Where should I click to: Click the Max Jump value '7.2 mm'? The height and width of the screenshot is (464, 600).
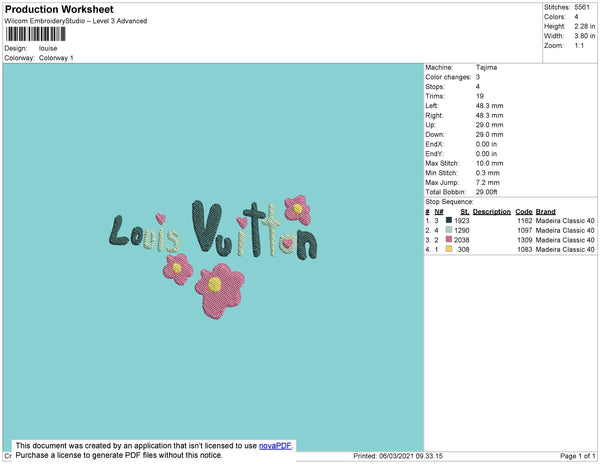488,182
